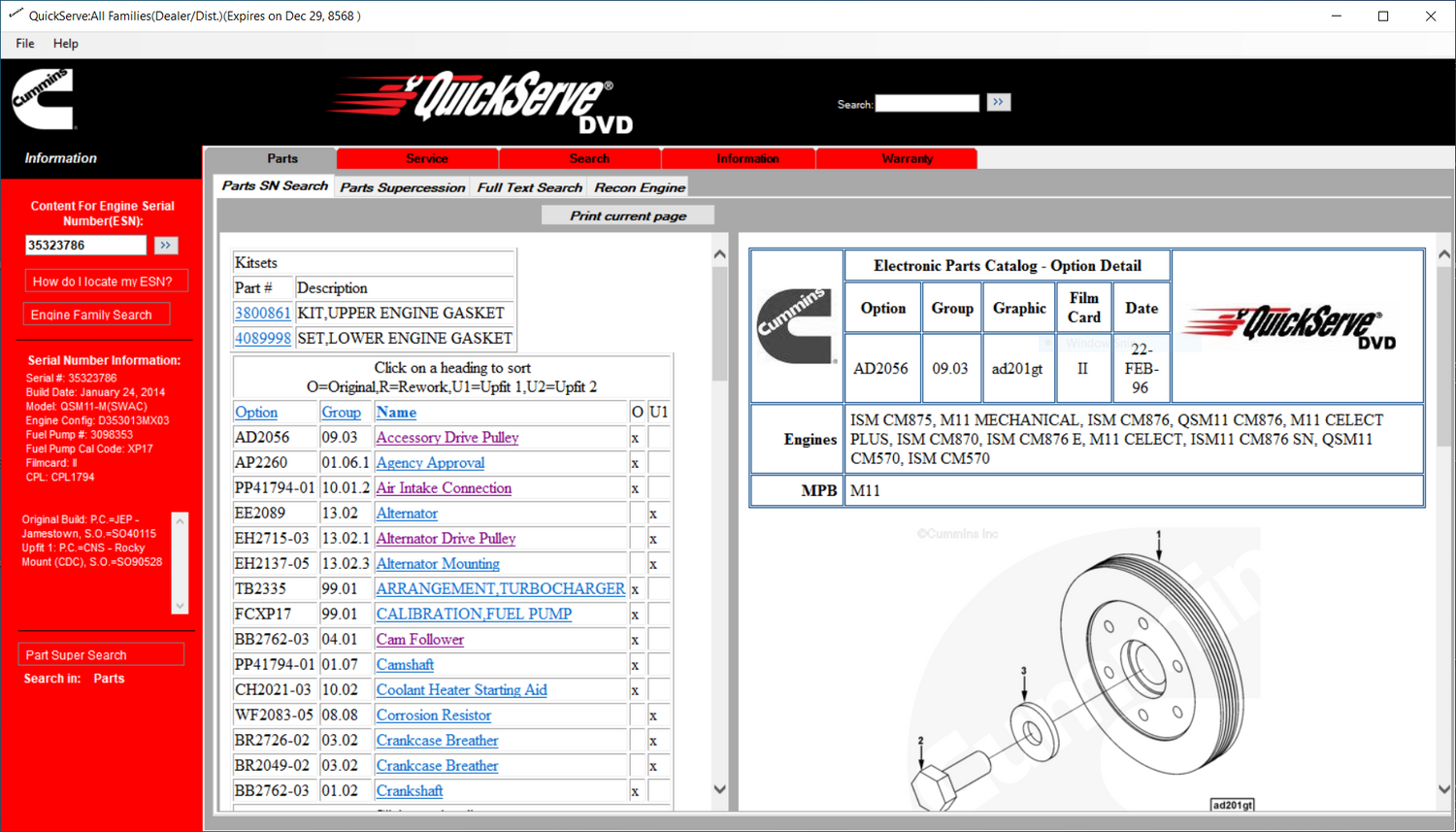1456x832 pixels.
Task: Click the detail pane scroll up arrow
Action: point(1443,254)
